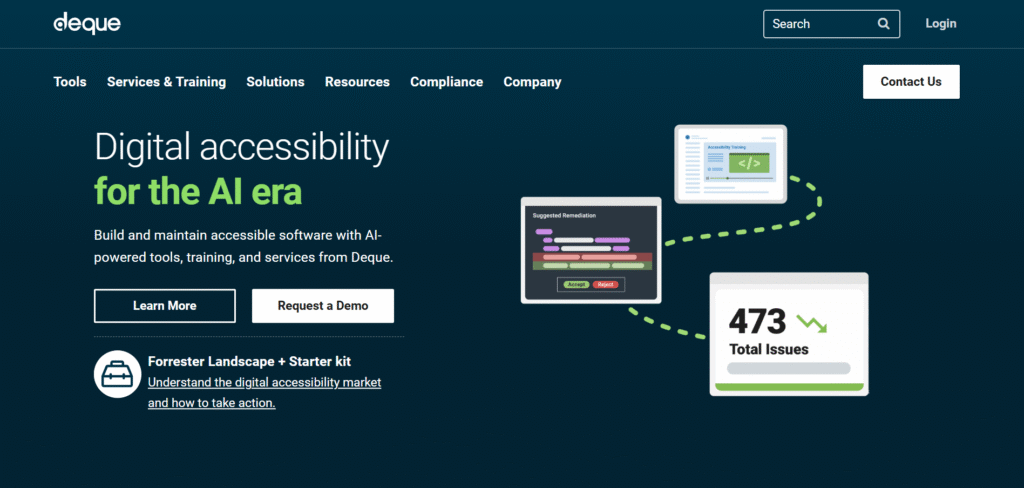Open the digital accessibility market link
This screenshot has height=488, width=1024.
click(x=264, y=383)
